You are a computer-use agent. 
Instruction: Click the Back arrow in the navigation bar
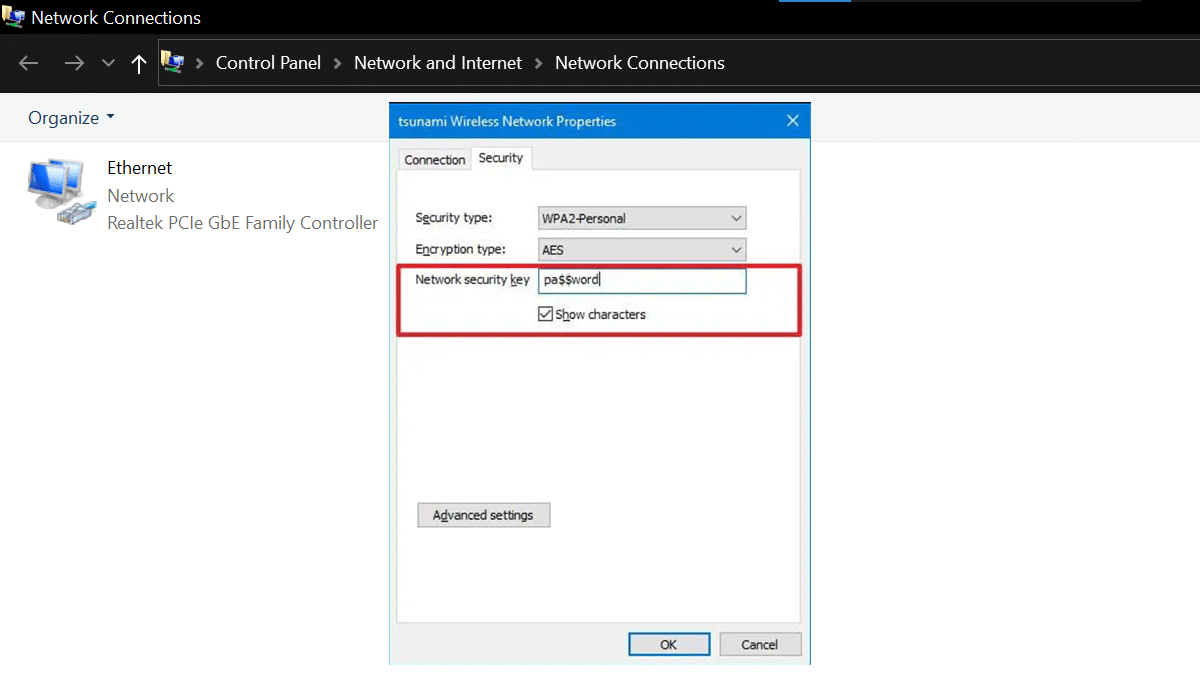coord(28,63)
